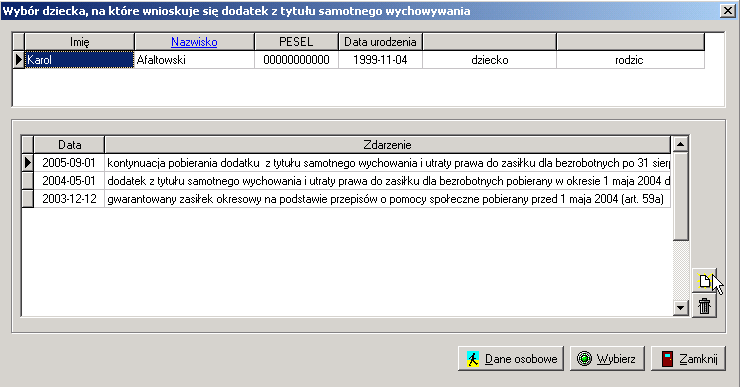Click the kontynuacja pobierania dodatku event text

[x=387, y=163]
